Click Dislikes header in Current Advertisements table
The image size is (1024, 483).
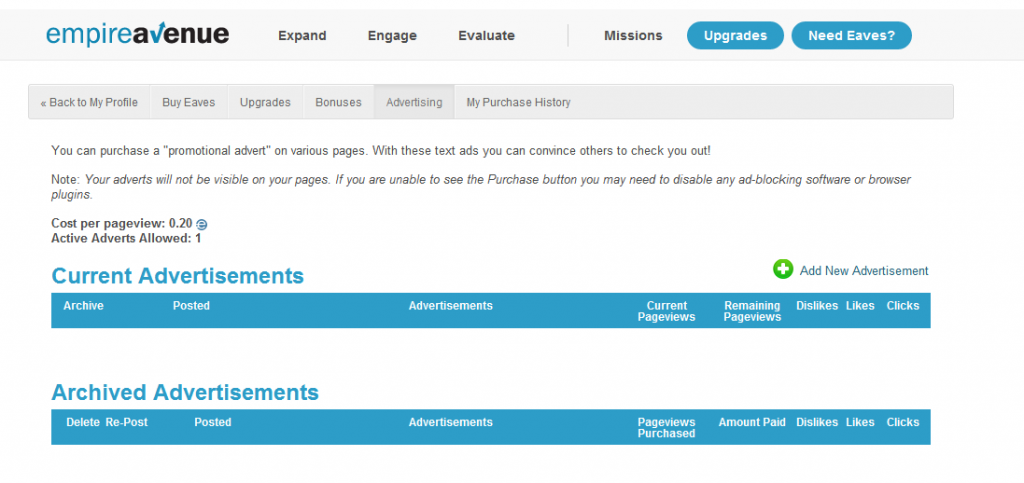pos(817,305)
